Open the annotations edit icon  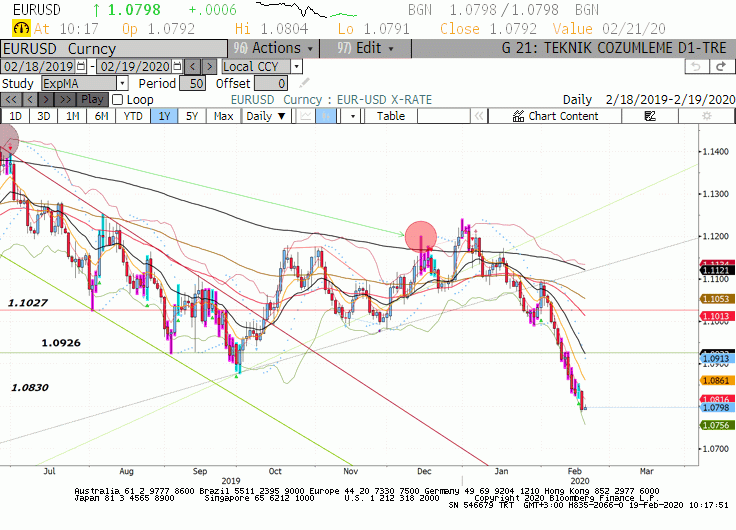pyautogui.click(x=650, y=116)
